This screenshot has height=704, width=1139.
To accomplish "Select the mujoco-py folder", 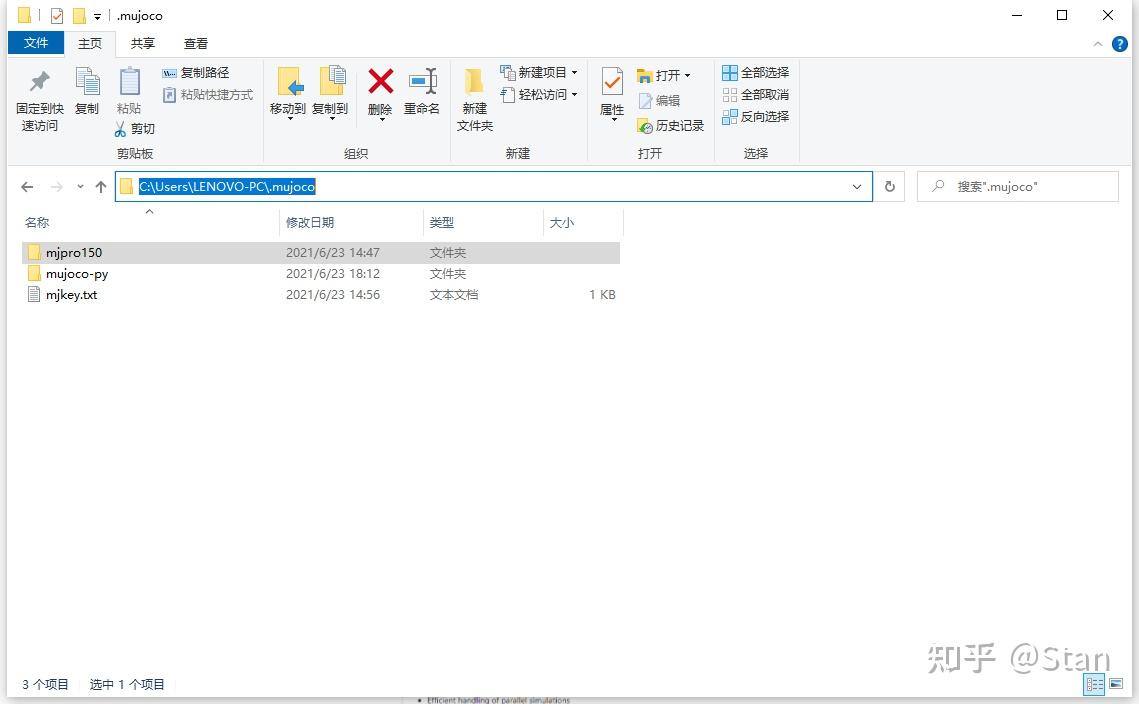I will point(321,274).
